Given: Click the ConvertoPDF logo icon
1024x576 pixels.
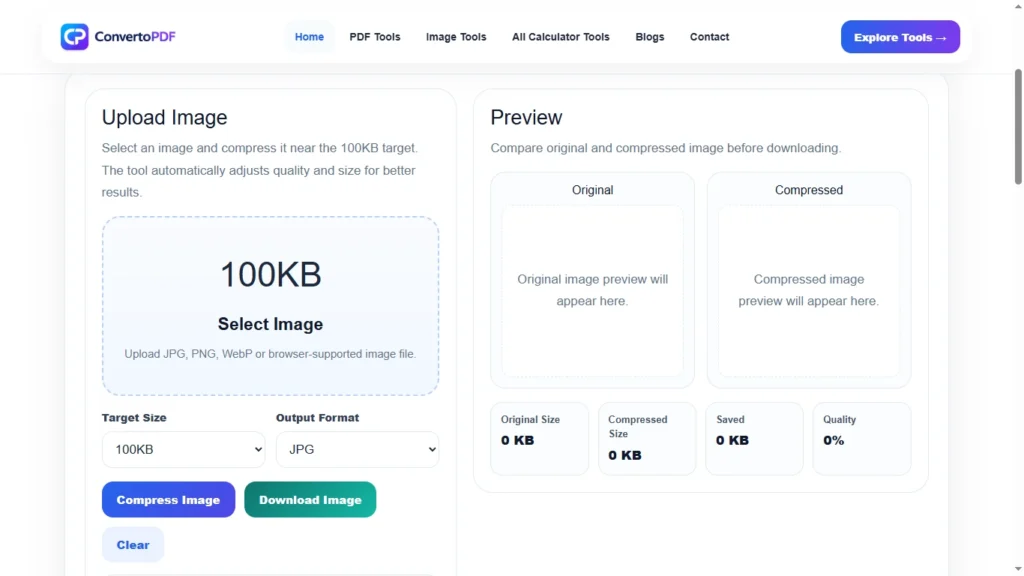Looking at the screenshot, I should point(74,37).
